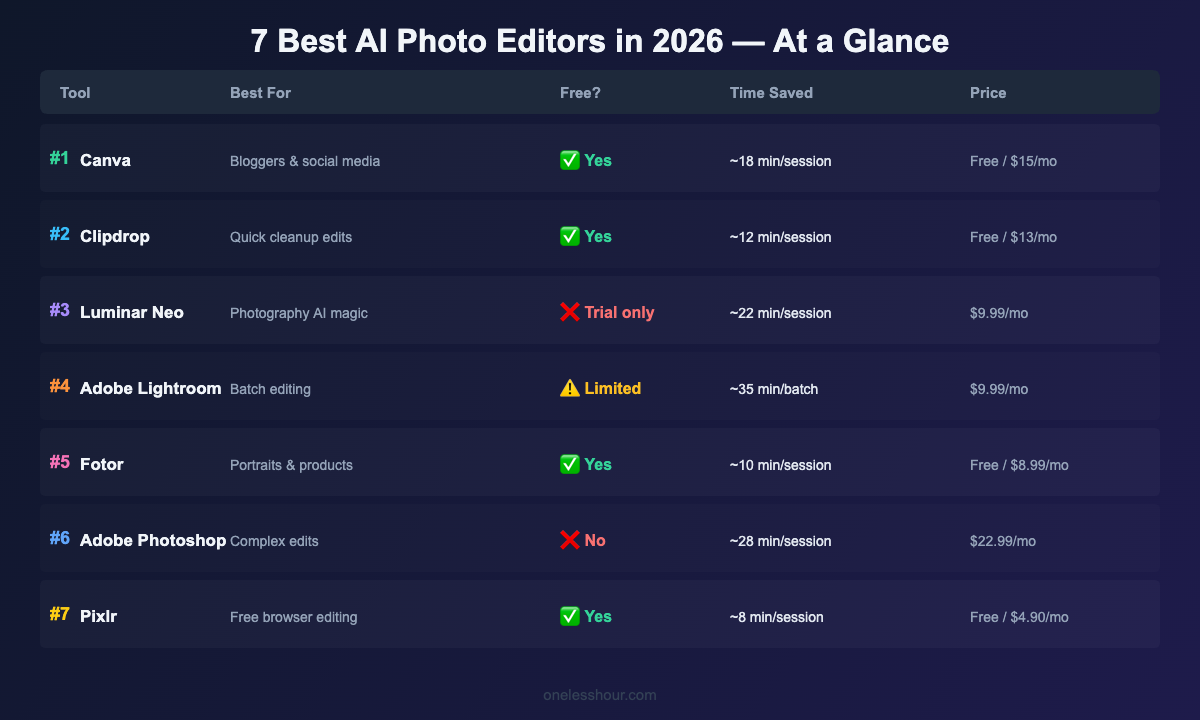Click 'Photography AI magic' text
Screen dimensions: 1200x720
point(299,313)
